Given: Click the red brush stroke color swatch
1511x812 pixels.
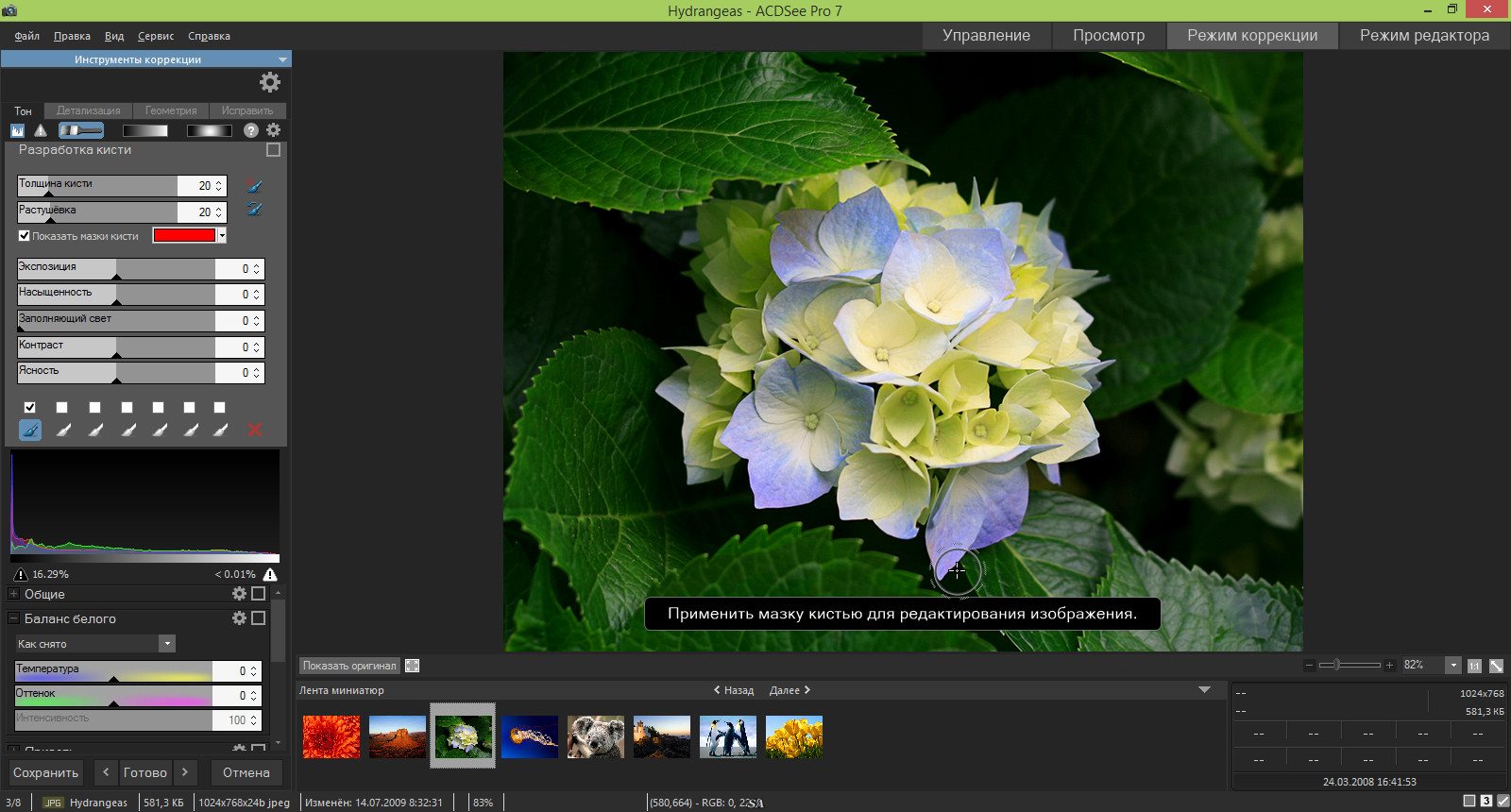Looking at the screenshot, I should (x=184, y=236).
